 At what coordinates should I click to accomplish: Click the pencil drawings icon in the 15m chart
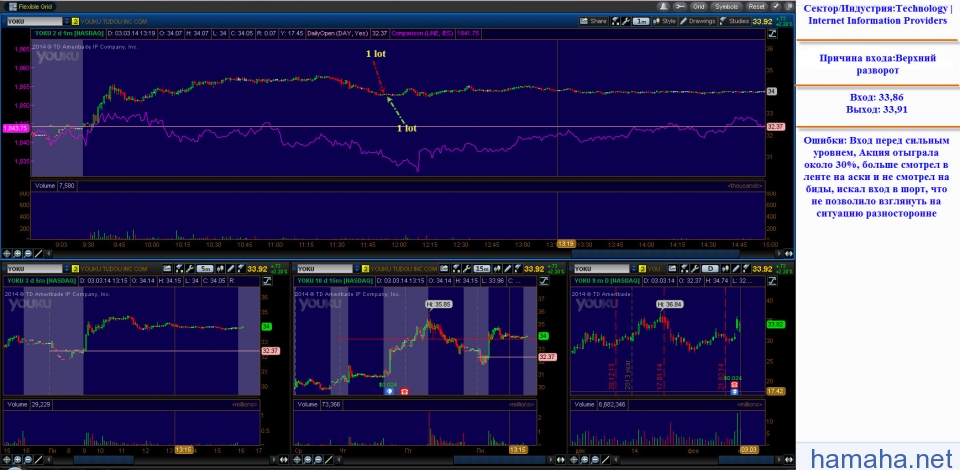point(508,269)
